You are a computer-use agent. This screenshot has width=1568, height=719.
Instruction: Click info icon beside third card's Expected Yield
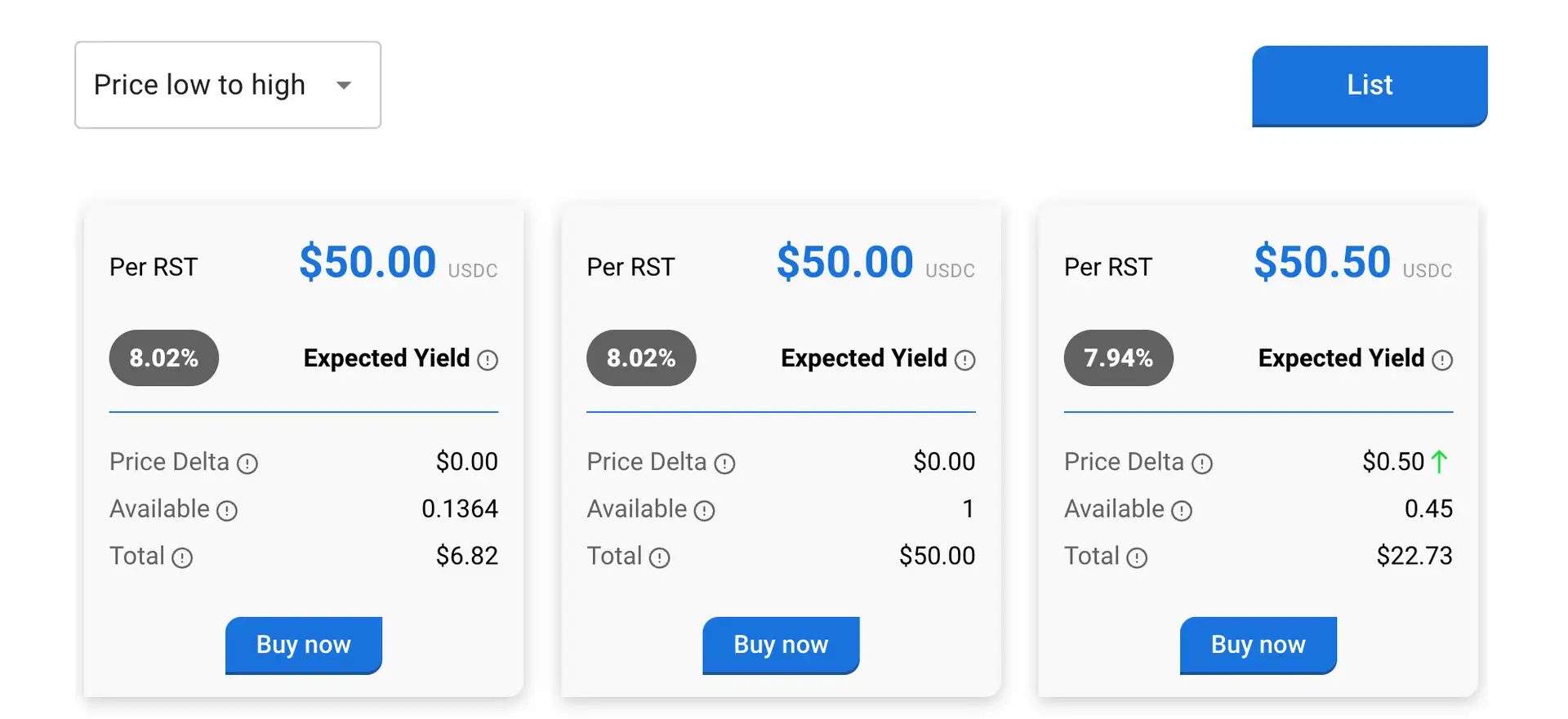pos(1442,360)
